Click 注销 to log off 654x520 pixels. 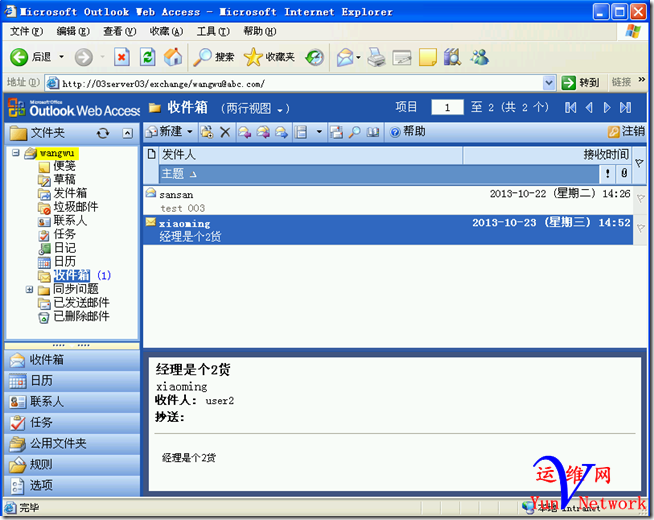(x=626, y=132)
